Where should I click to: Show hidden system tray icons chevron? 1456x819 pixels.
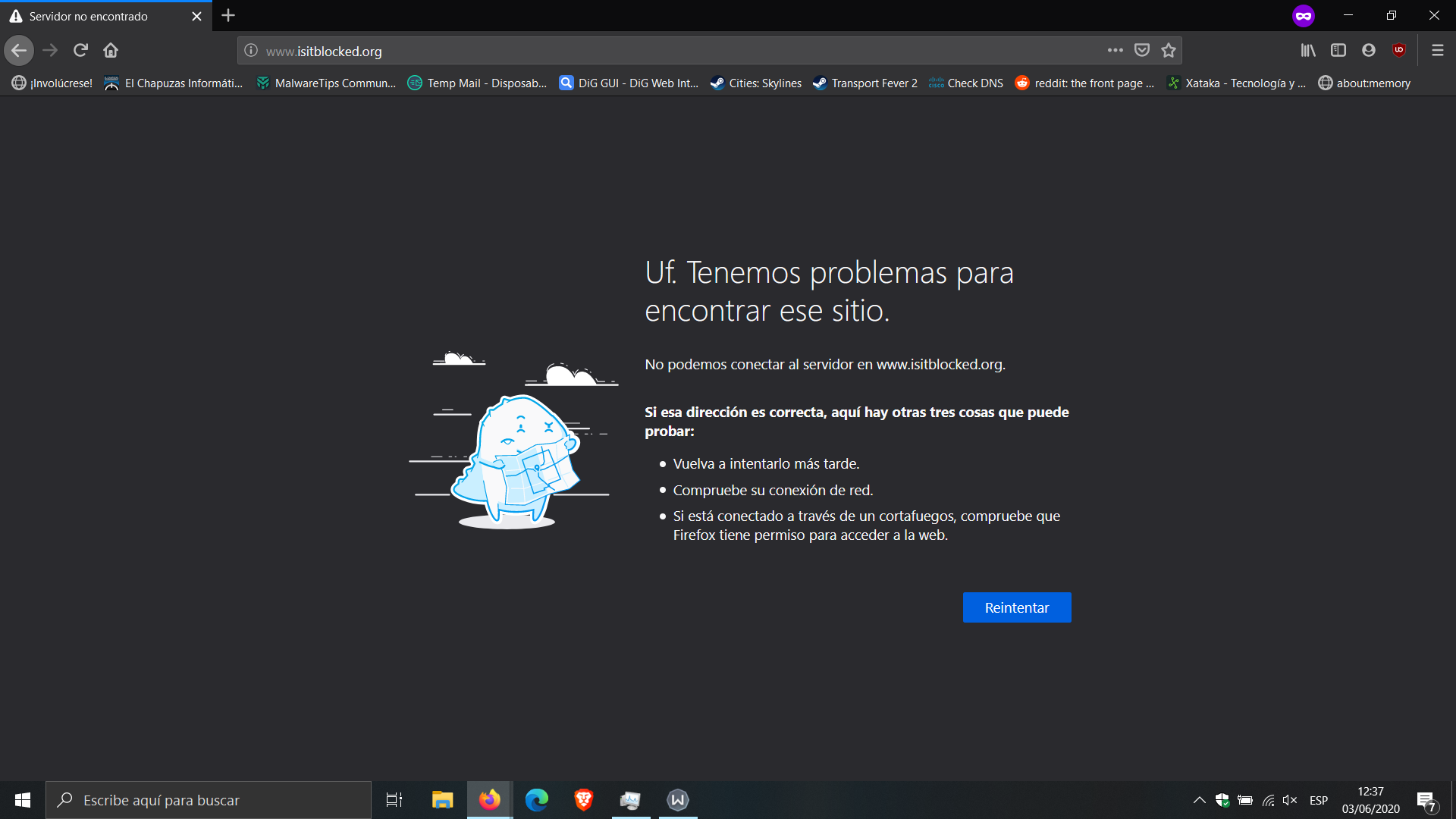pos(1199,800)
